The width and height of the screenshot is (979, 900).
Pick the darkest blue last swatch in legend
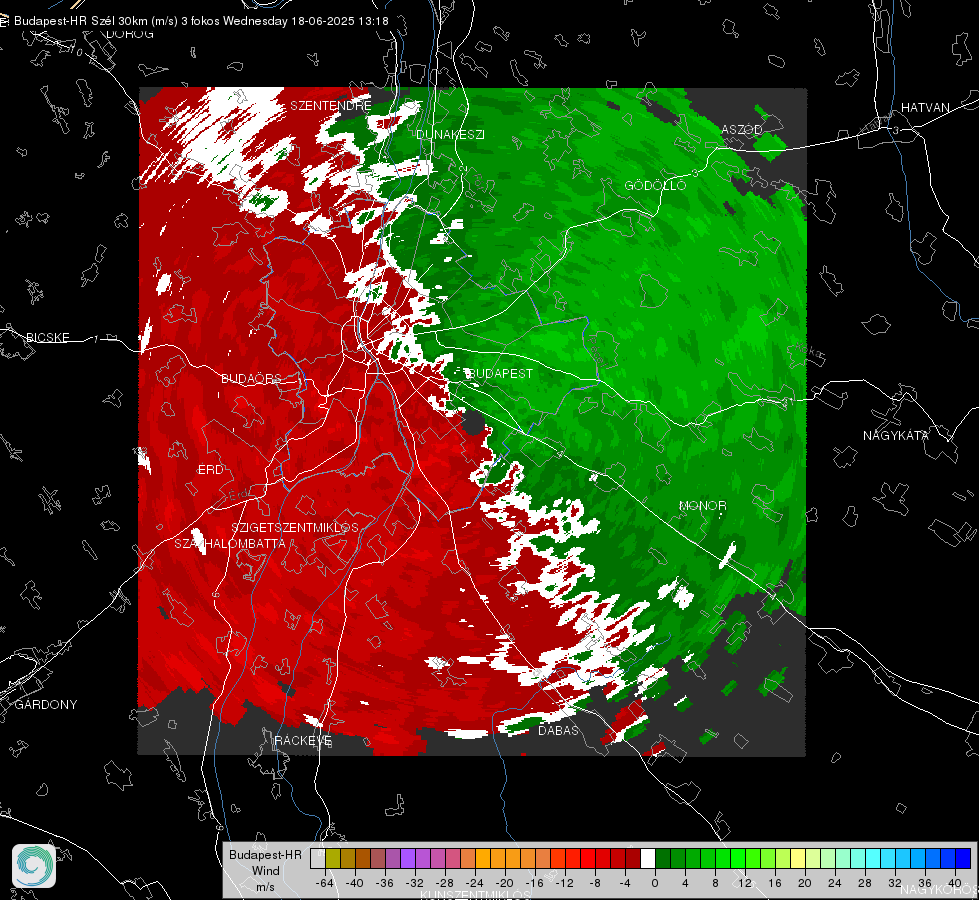tap(963, 858)
